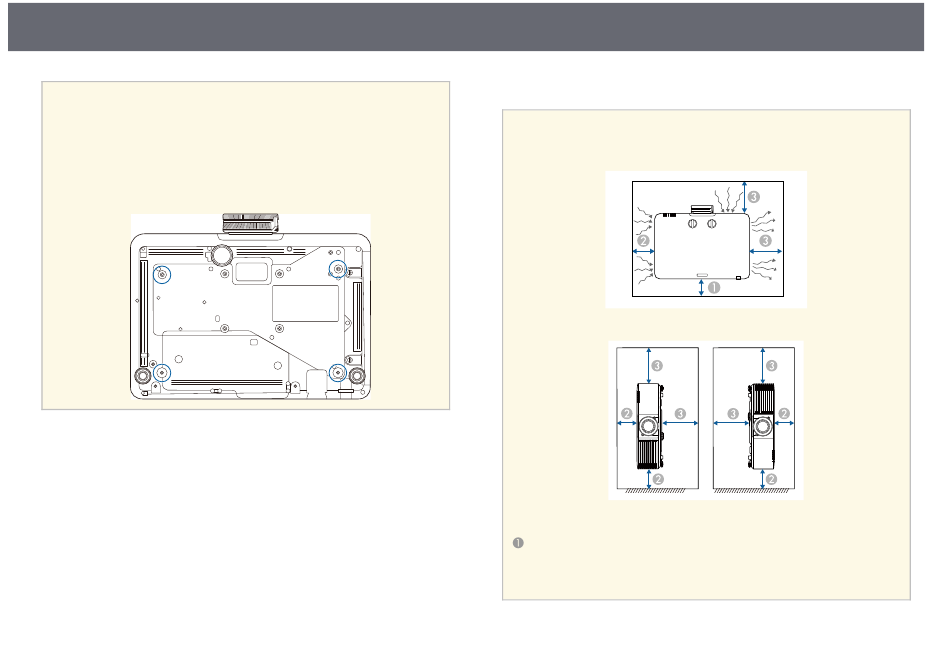
Task: Click the top-view ventilation clearance diagram
Action: 706,239
